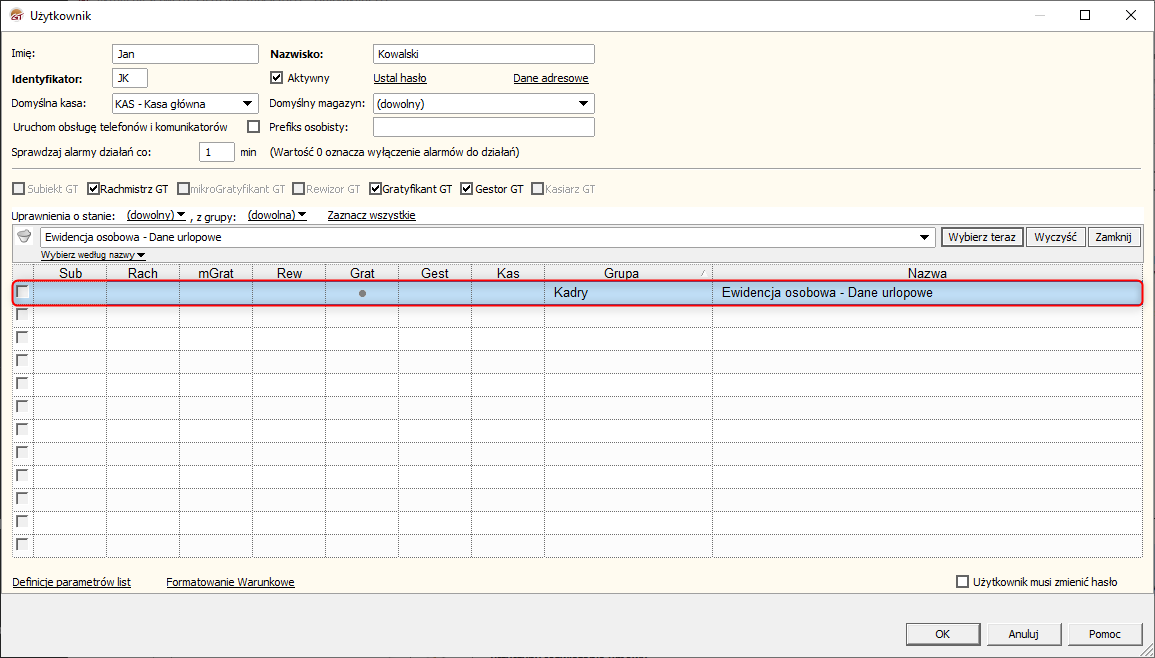Click the Rew column header
1155x658 pixels.
289,273
